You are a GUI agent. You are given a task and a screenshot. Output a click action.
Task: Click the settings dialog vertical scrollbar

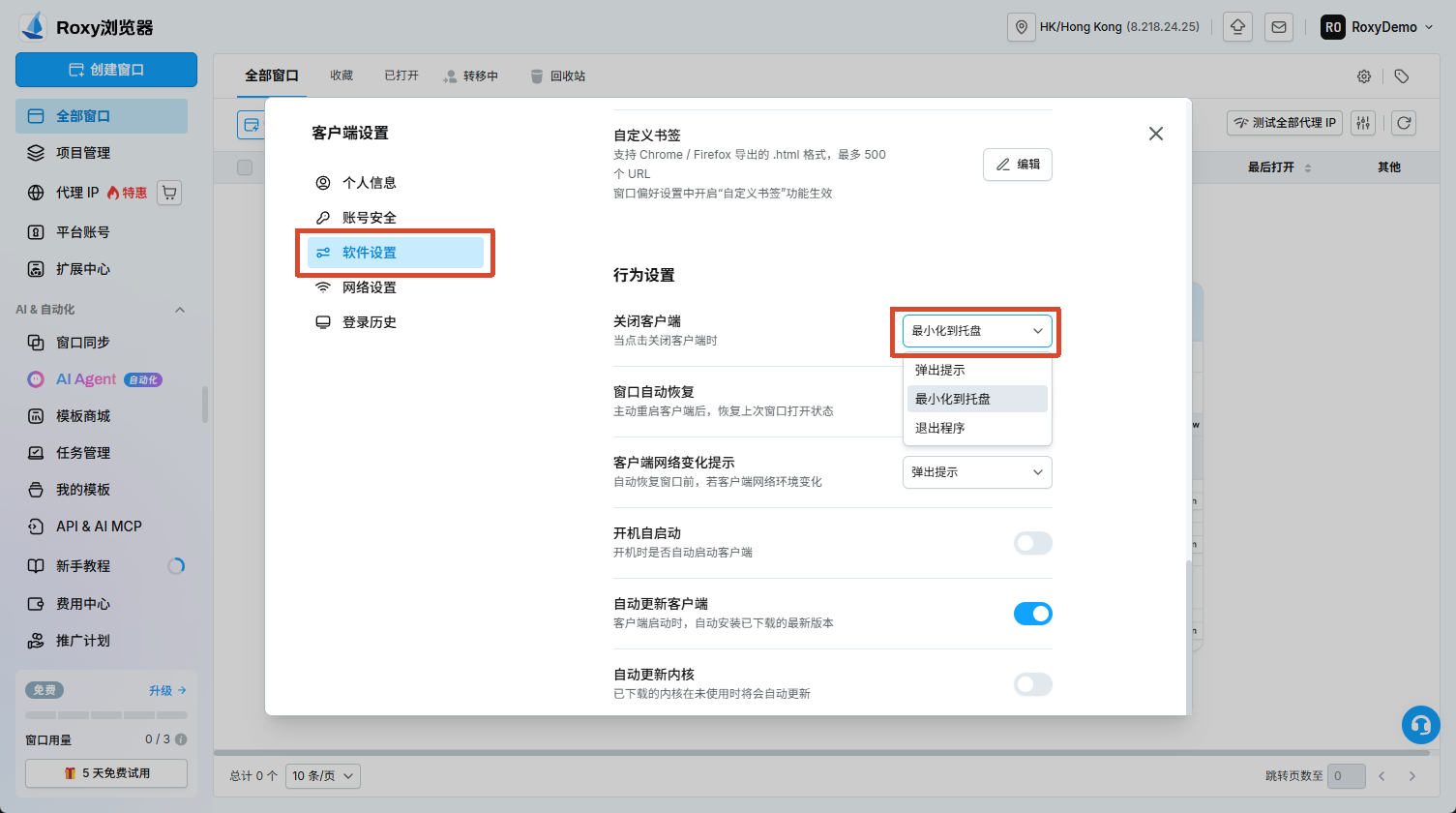1189,639
